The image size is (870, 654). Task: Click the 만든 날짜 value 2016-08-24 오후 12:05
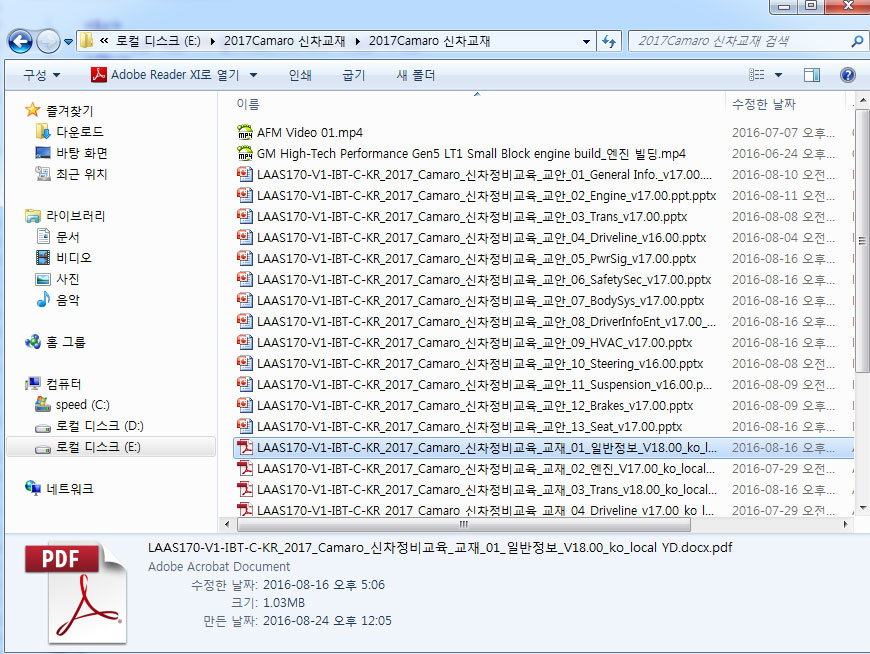[327, 621]
